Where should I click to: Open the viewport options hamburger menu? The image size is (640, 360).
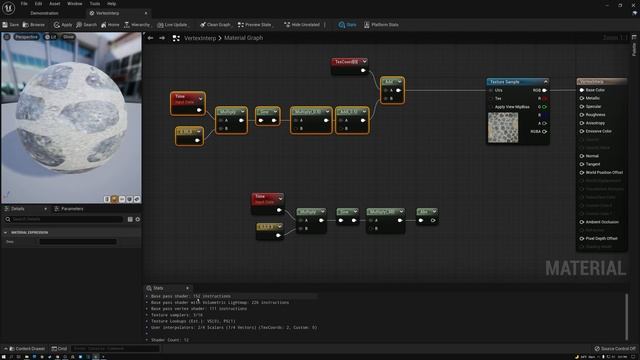point(7,37)
